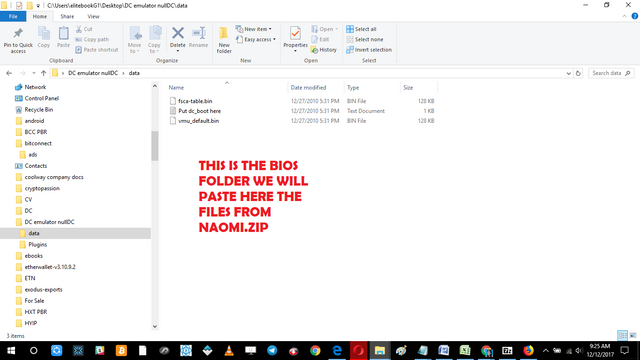Expand the Open button dropdown arrow

tap(337, 29)
